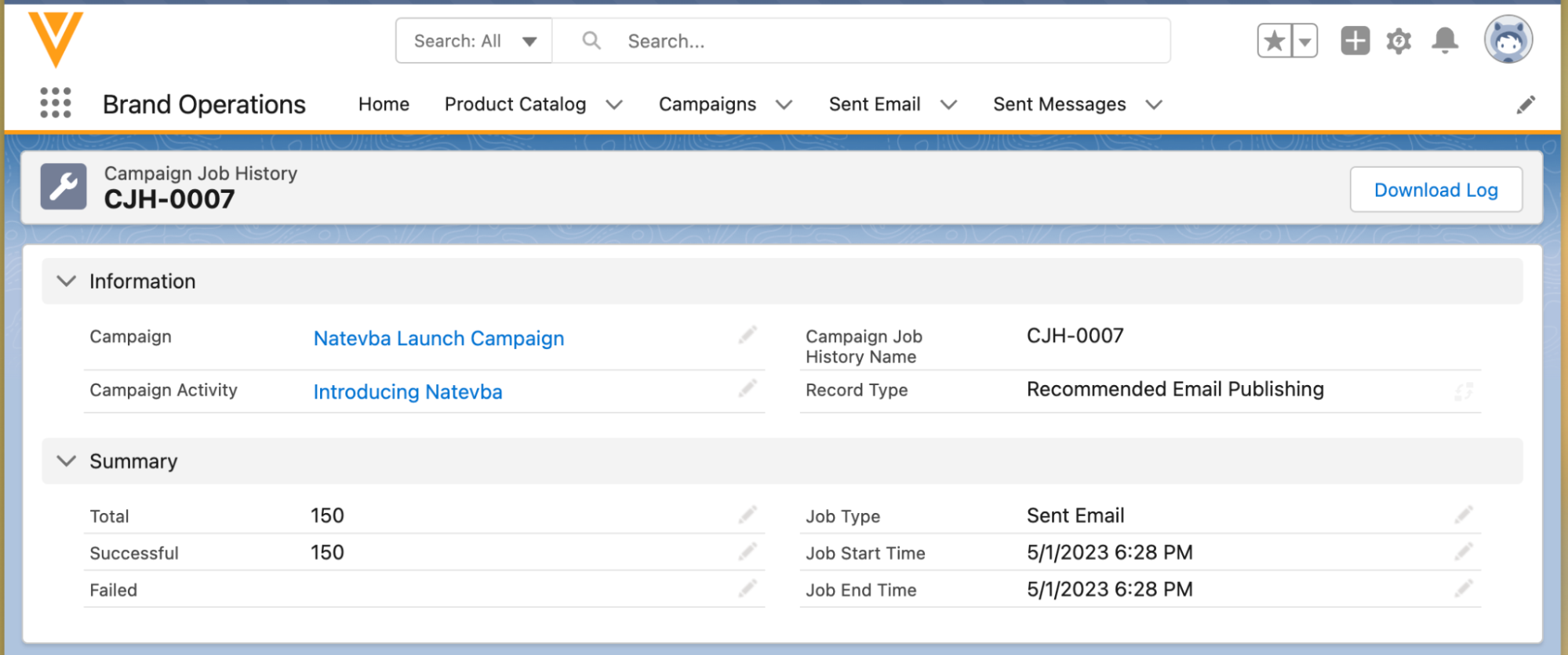Edit the Job Type field pencil
Screen dimensions: 1568x655
coord(1463,515)
